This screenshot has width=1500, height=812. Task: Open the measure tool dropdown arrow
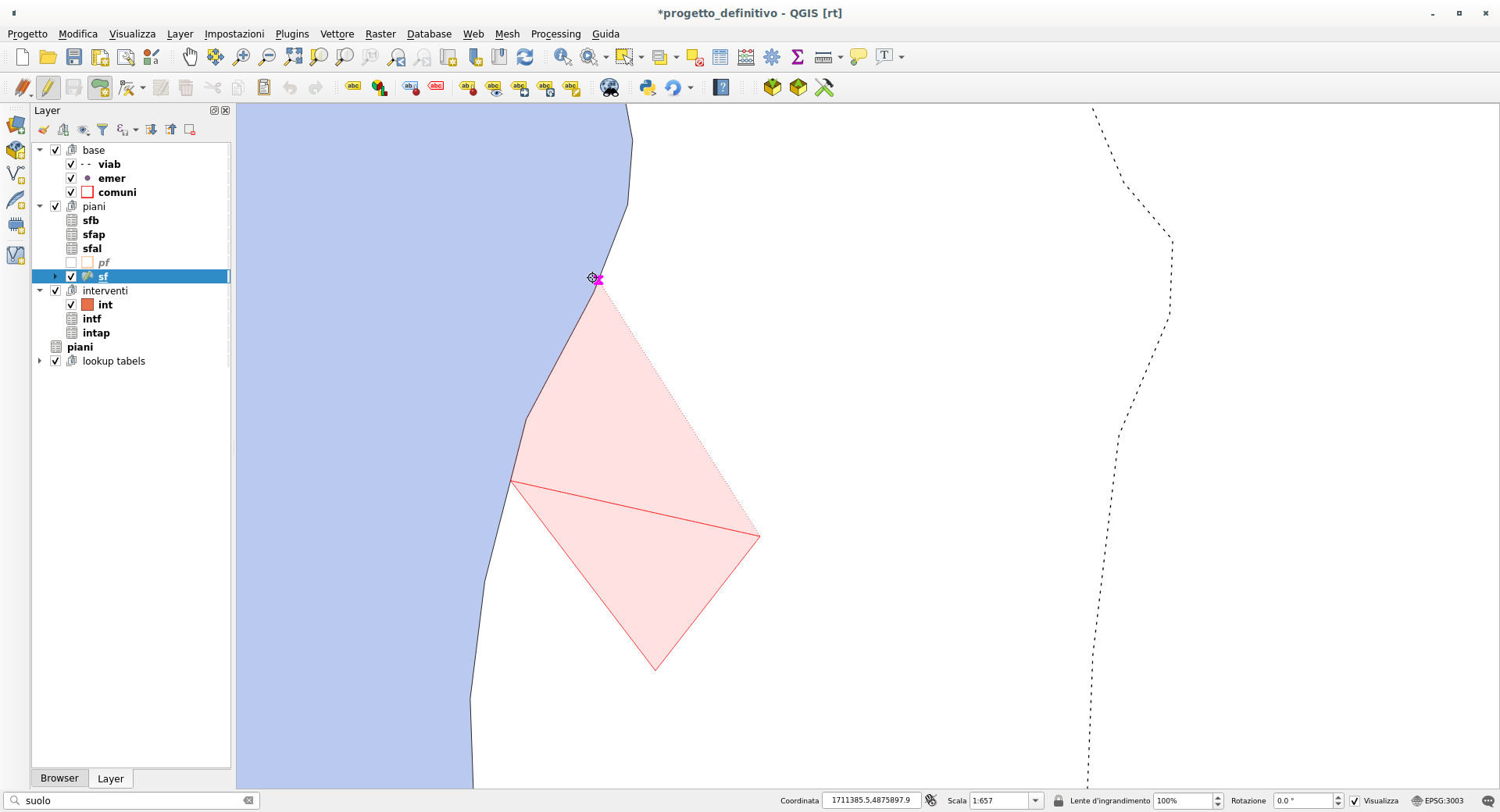(841, 57)
